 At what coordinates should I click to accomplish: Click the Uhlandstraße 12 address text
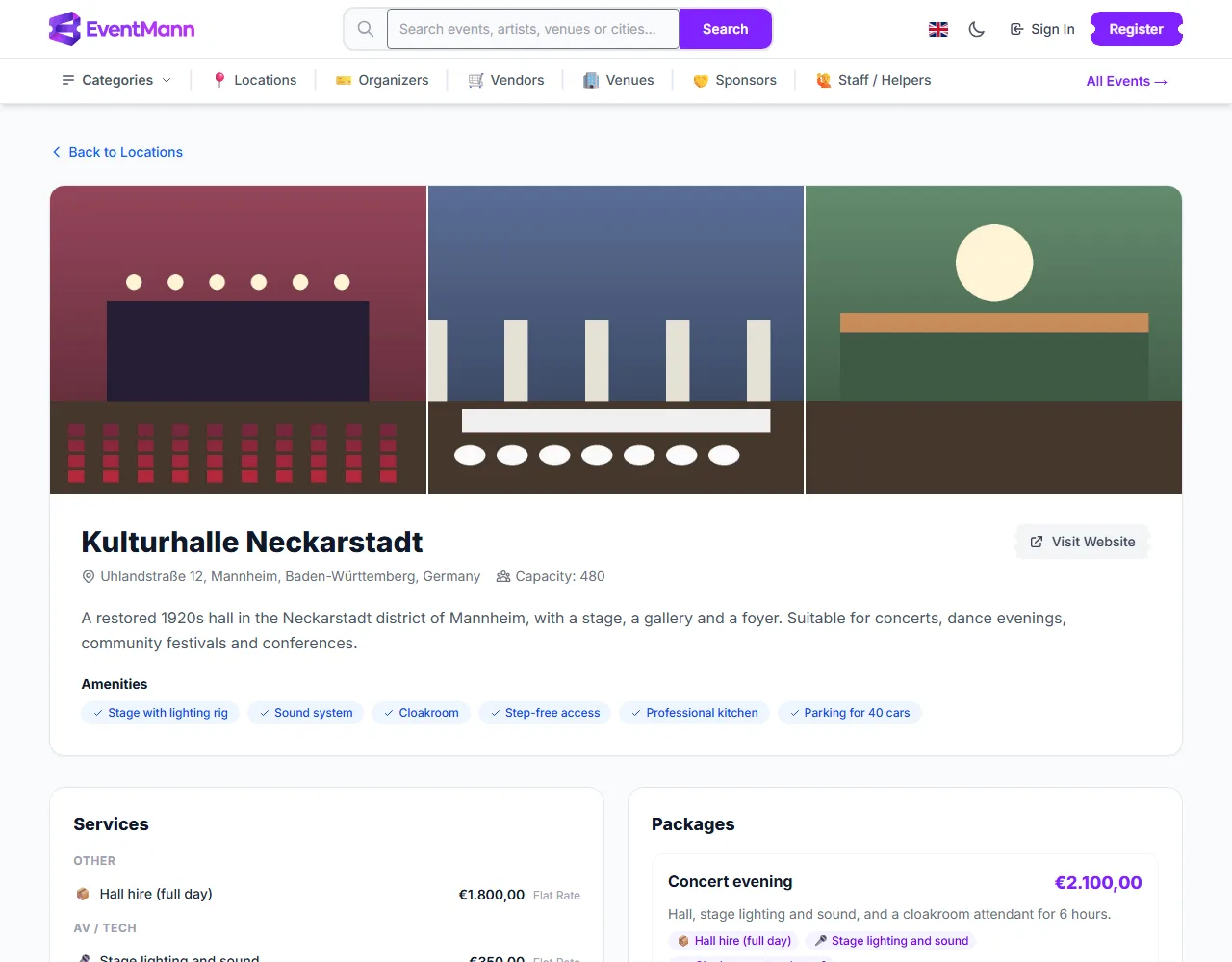(x=291, y=576)
